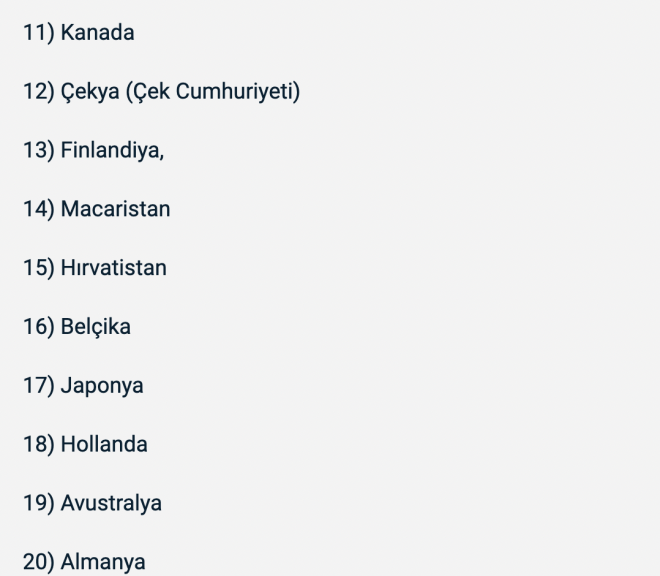
Task: Click the number 17 before Japonya
Action: click(x=36, y=385)
